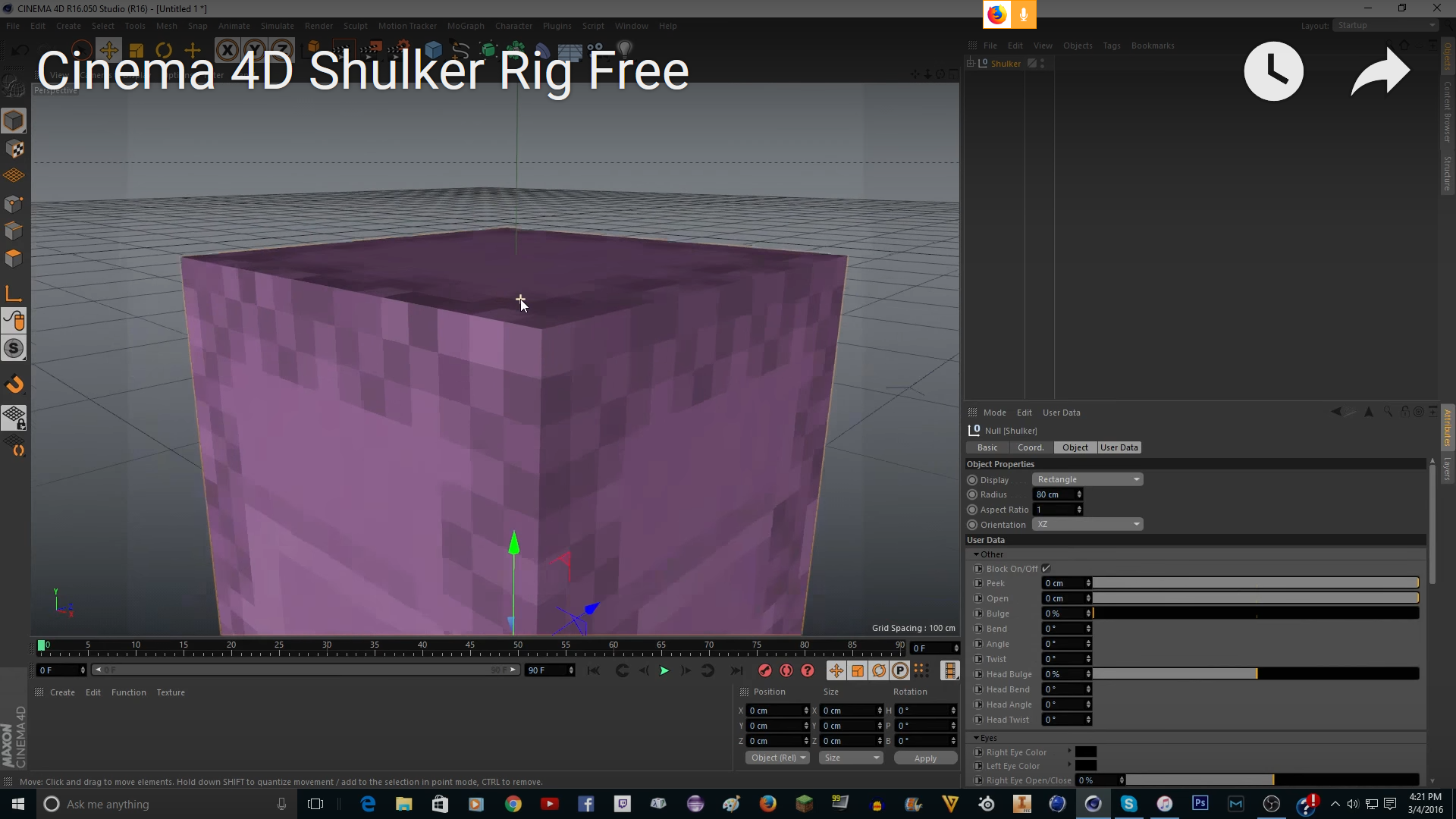Open the Orientation dropdown showing XZ
Image resolution: width=1456 pixels, height=819 pixels.
tap(1087, 524)
